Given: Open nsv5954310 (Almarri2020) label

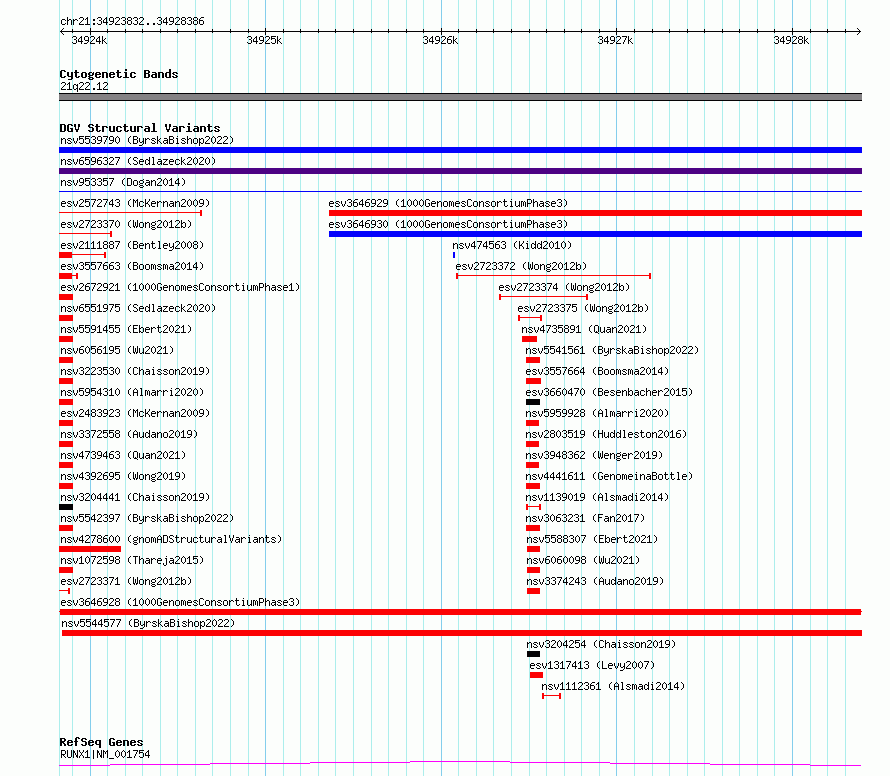Looking at the screenshot, I should point(132,392).
